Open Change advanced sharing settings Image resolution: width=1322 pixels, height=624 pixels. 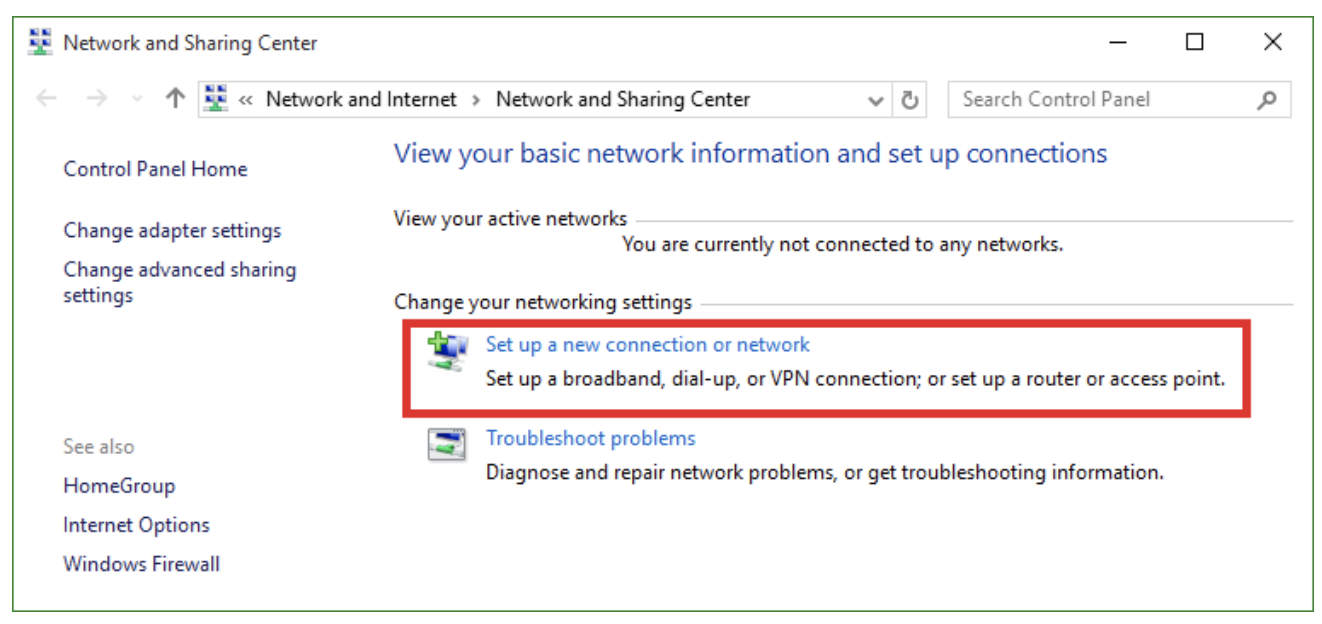pyautogui.click(x=180, y=282)
